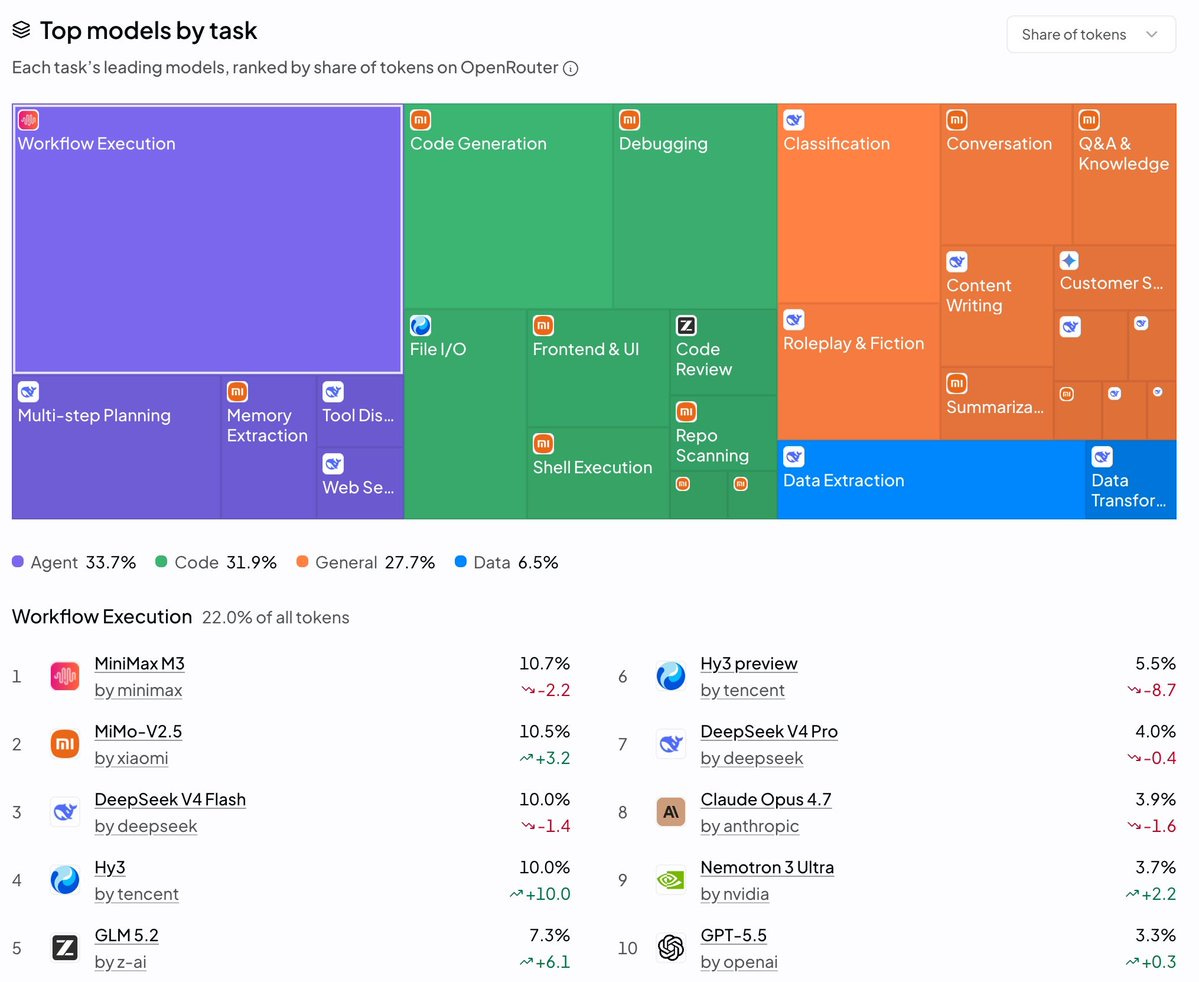Select the Classification tile label
This screenshot has width=1199, height=982.
[837, 144]
